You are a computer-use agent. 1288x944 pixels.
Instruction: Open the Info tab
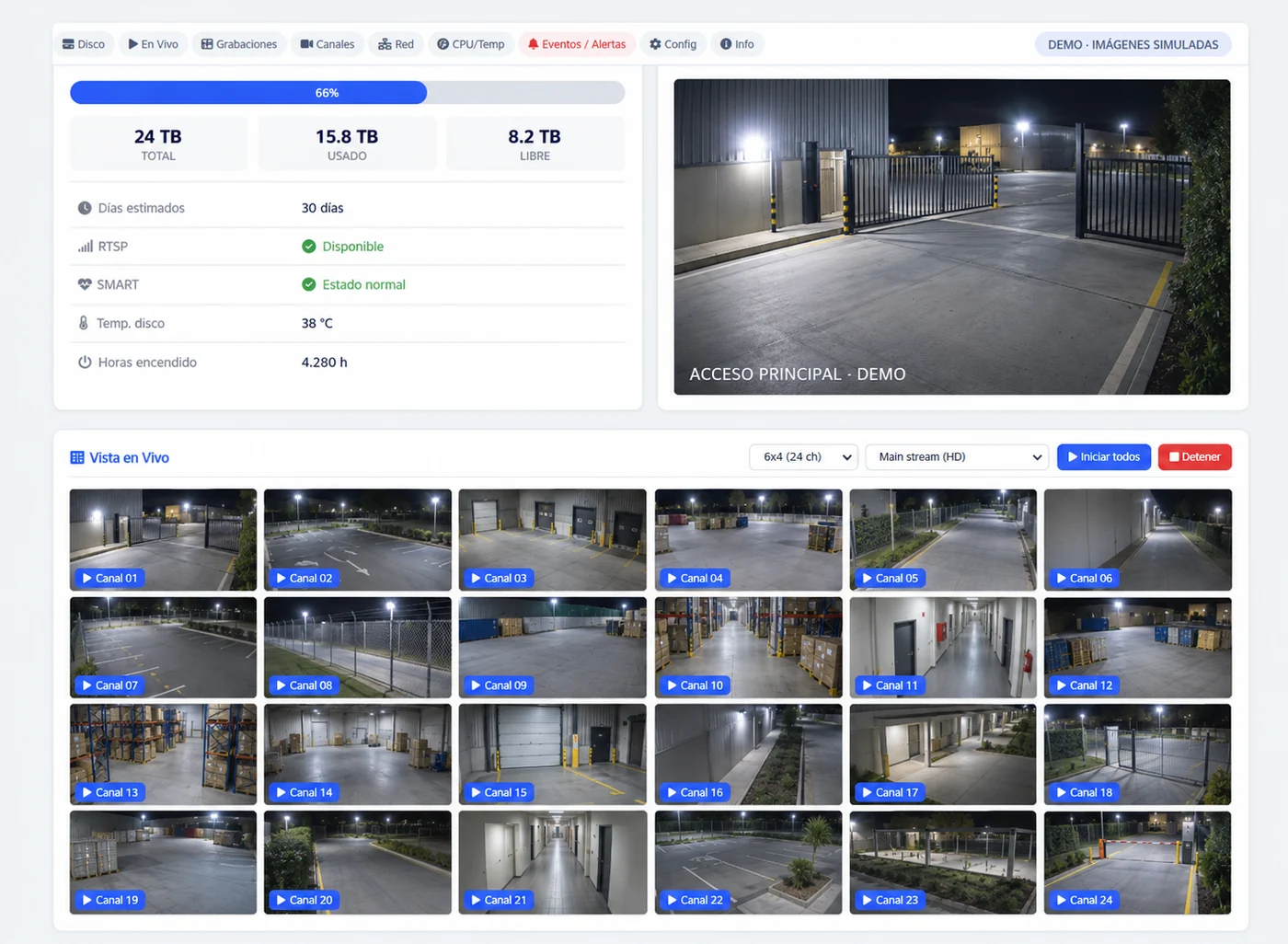[x=737, y=44]
